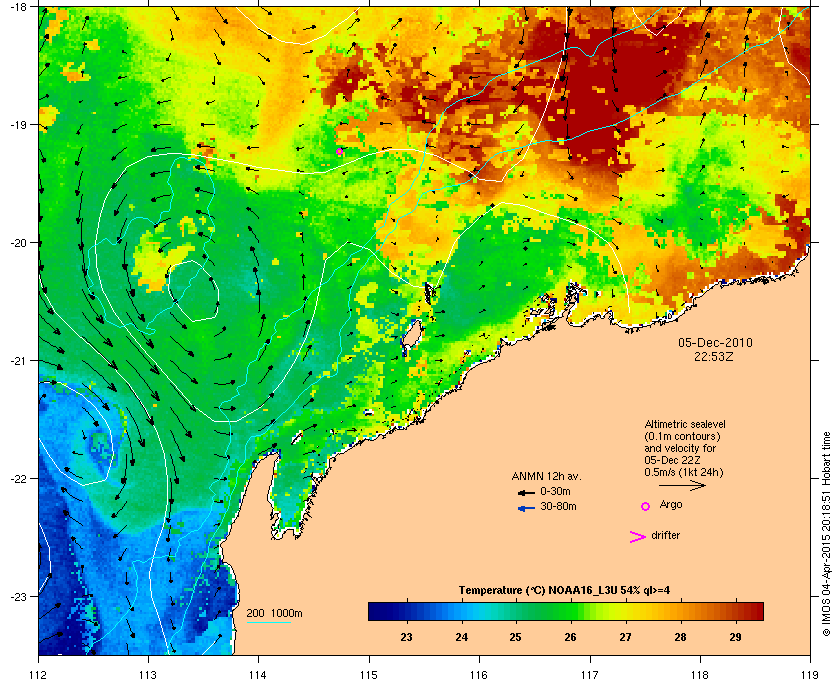Click the 0.5m/s velocity scale arrow in the legend
Image resolution: width=840 pixels, height=680 pixels.
(x=682, y=485)
